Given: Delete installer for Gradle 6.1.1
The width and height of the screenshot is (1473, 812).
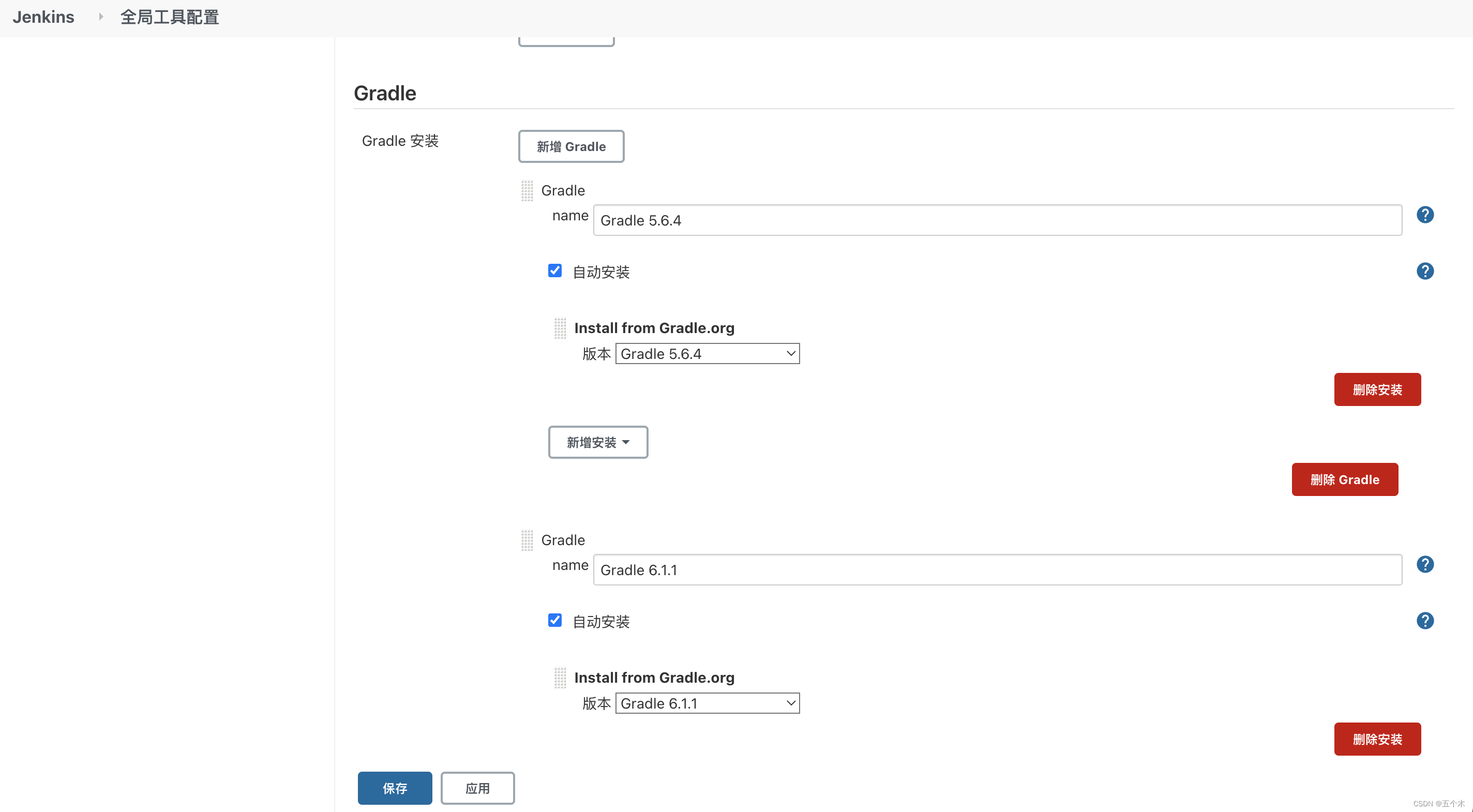Looking at the screenshot, I should [x=1377, y=739].
